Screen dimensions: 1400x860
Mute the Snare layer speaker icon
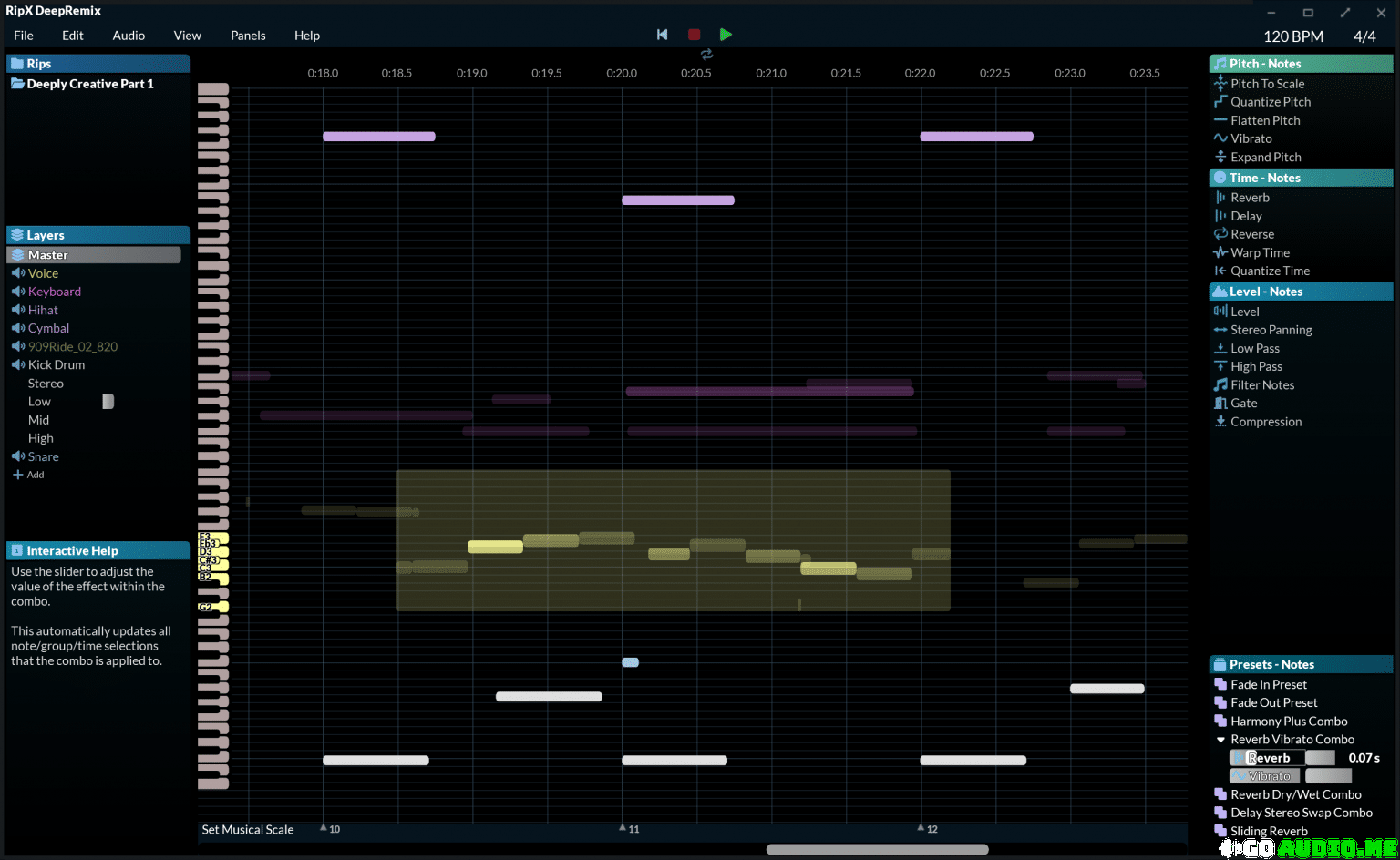(17, 456)
